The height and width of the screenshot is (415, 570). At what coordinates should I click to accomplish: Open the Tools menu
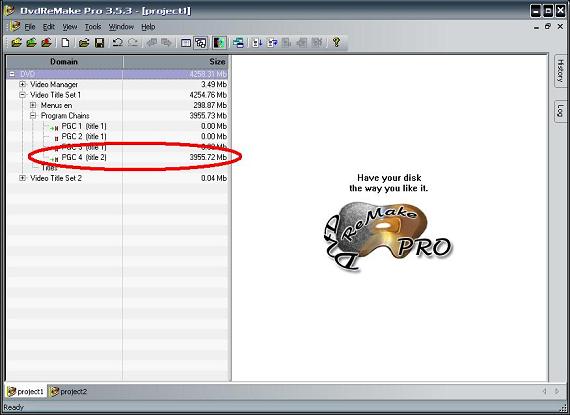[x=93, y=27]
